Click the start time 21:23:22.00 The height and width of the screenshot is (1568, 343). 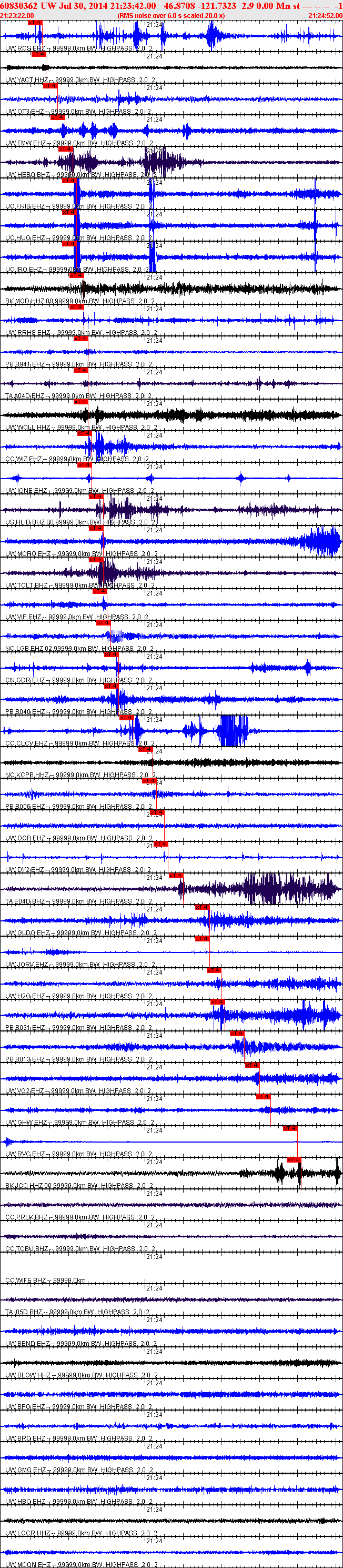pyautogui.click(x=17, y=16)
